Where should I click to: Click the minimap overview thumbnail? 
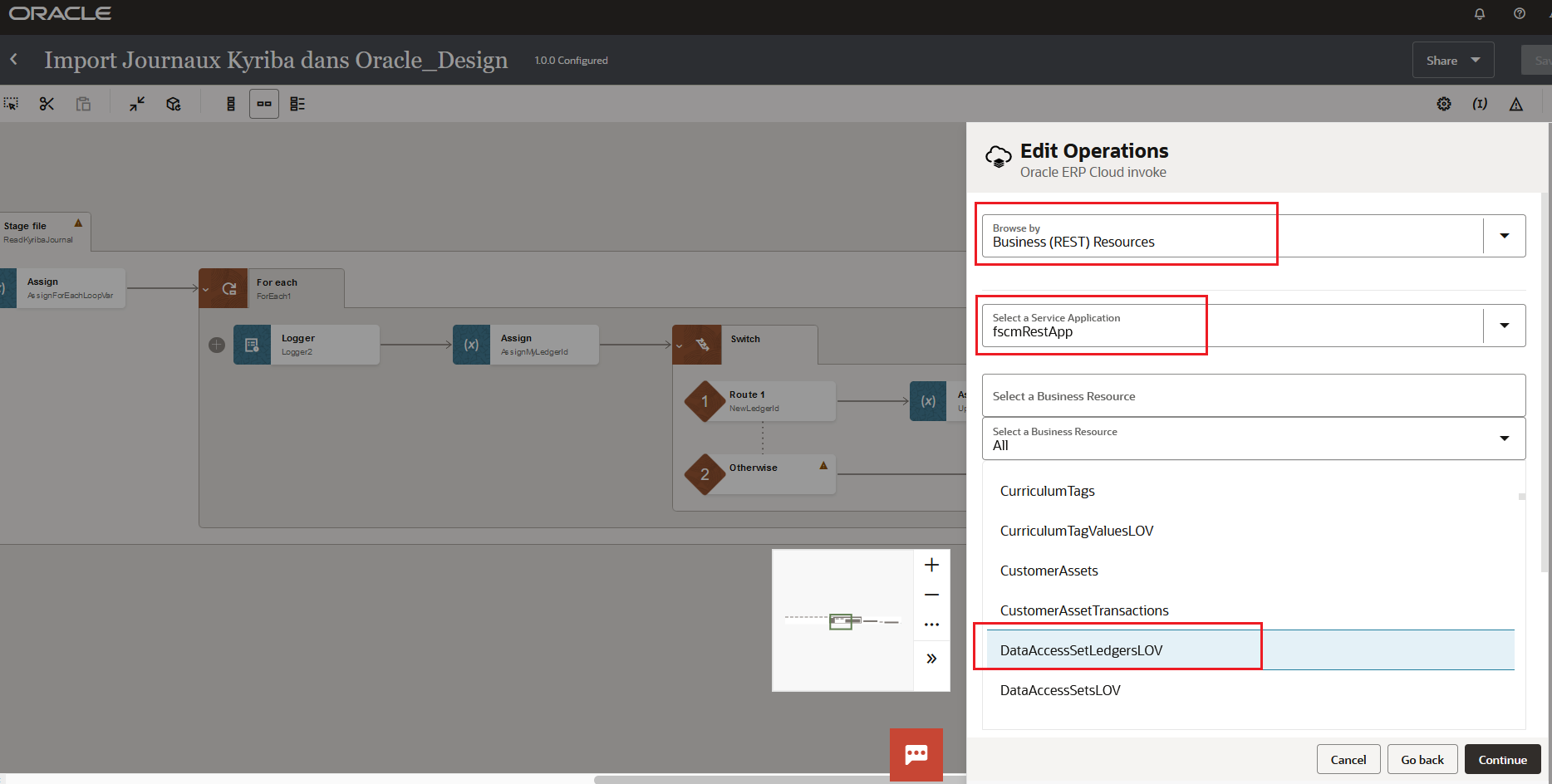click(x=842, y=620)
